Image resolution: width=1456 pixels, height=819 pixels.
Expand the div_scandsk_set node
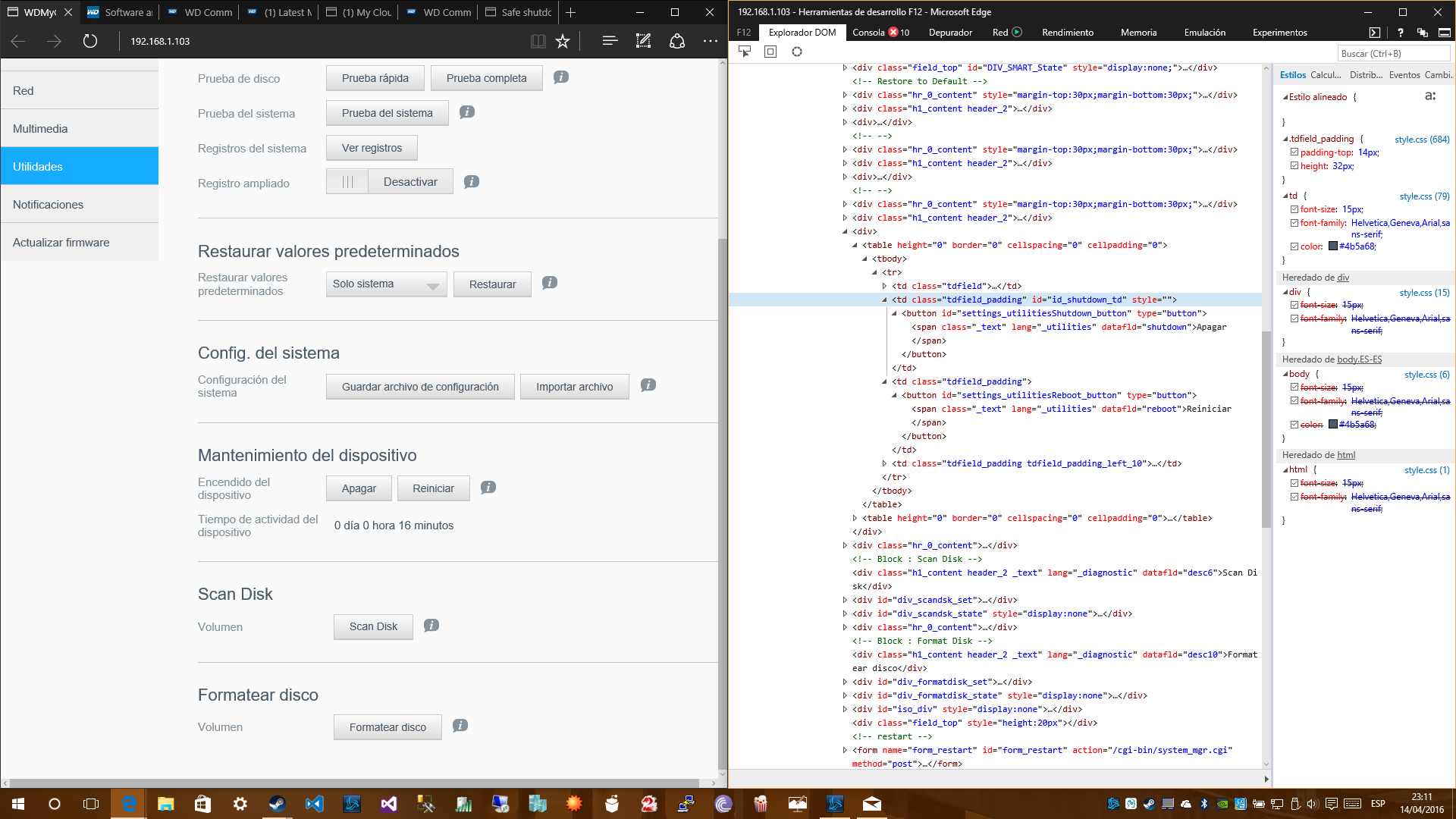(845, 600)
